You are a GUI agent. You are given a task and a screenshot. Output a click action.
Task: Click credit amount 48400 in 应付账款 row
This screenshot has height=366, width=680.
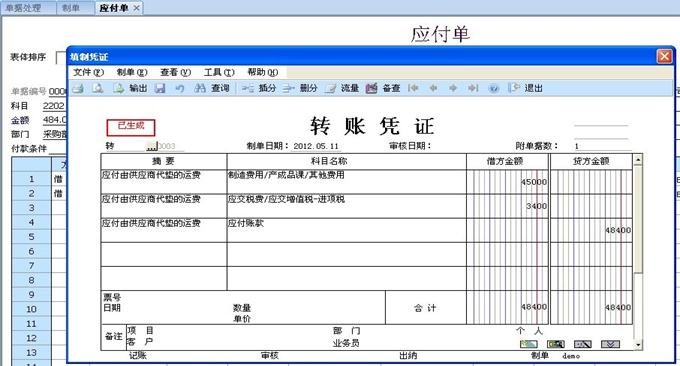591,230
